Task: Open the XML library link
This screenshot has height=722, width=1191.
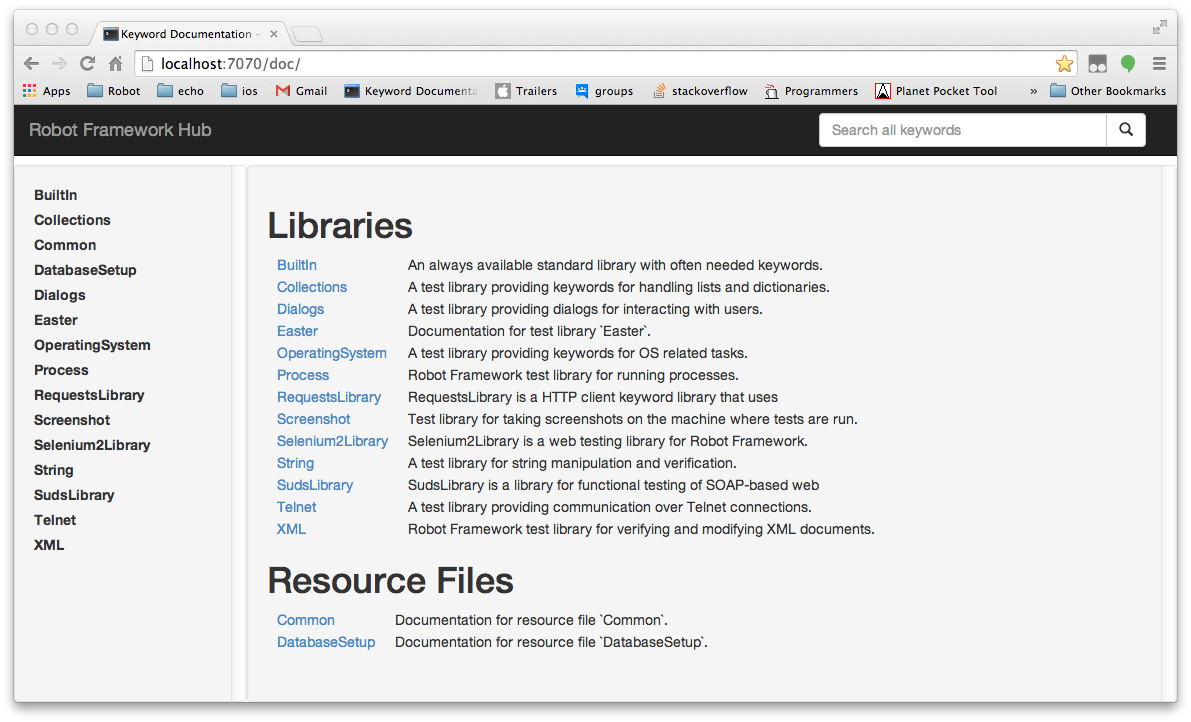Action: (291, 529)
